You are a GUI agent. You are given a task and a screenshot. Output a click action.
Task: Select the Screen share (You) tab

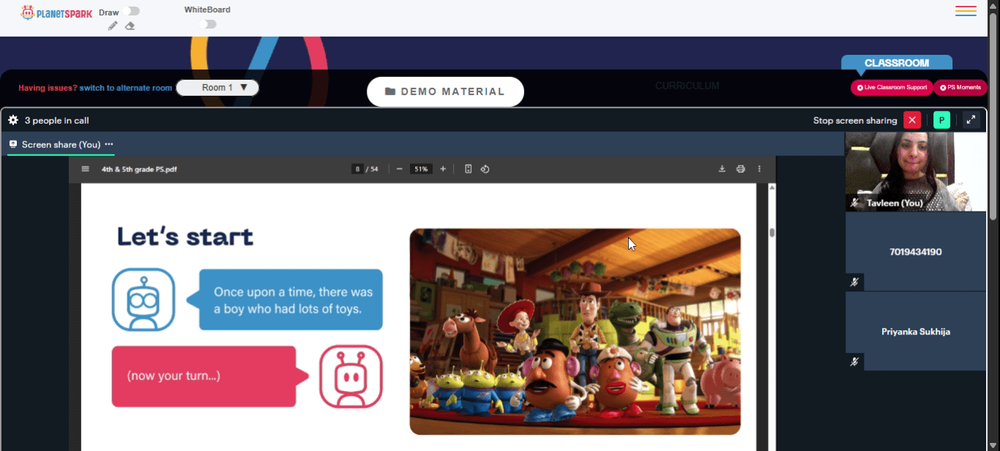[x=61, y=144]
